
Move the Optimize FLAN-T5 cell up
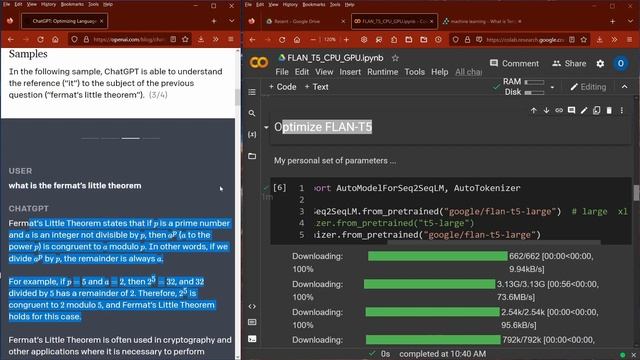coord(533,110)
